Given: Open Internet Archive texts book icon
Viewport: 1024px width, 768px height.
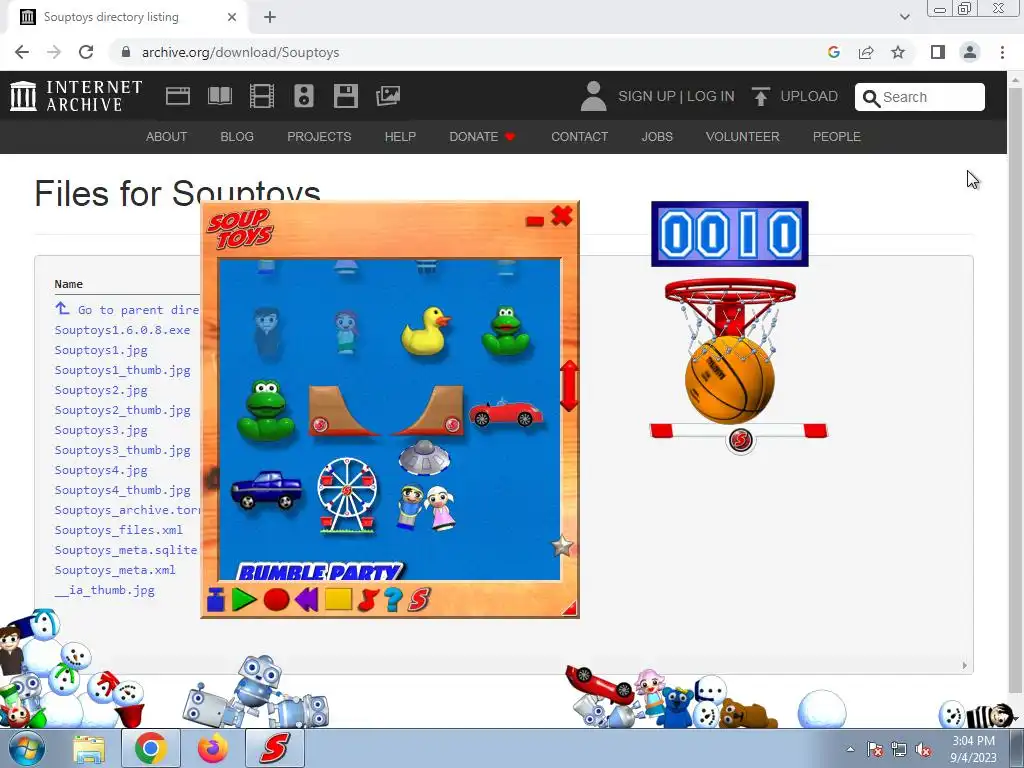Looking at the screenshot, I should 219,96.
